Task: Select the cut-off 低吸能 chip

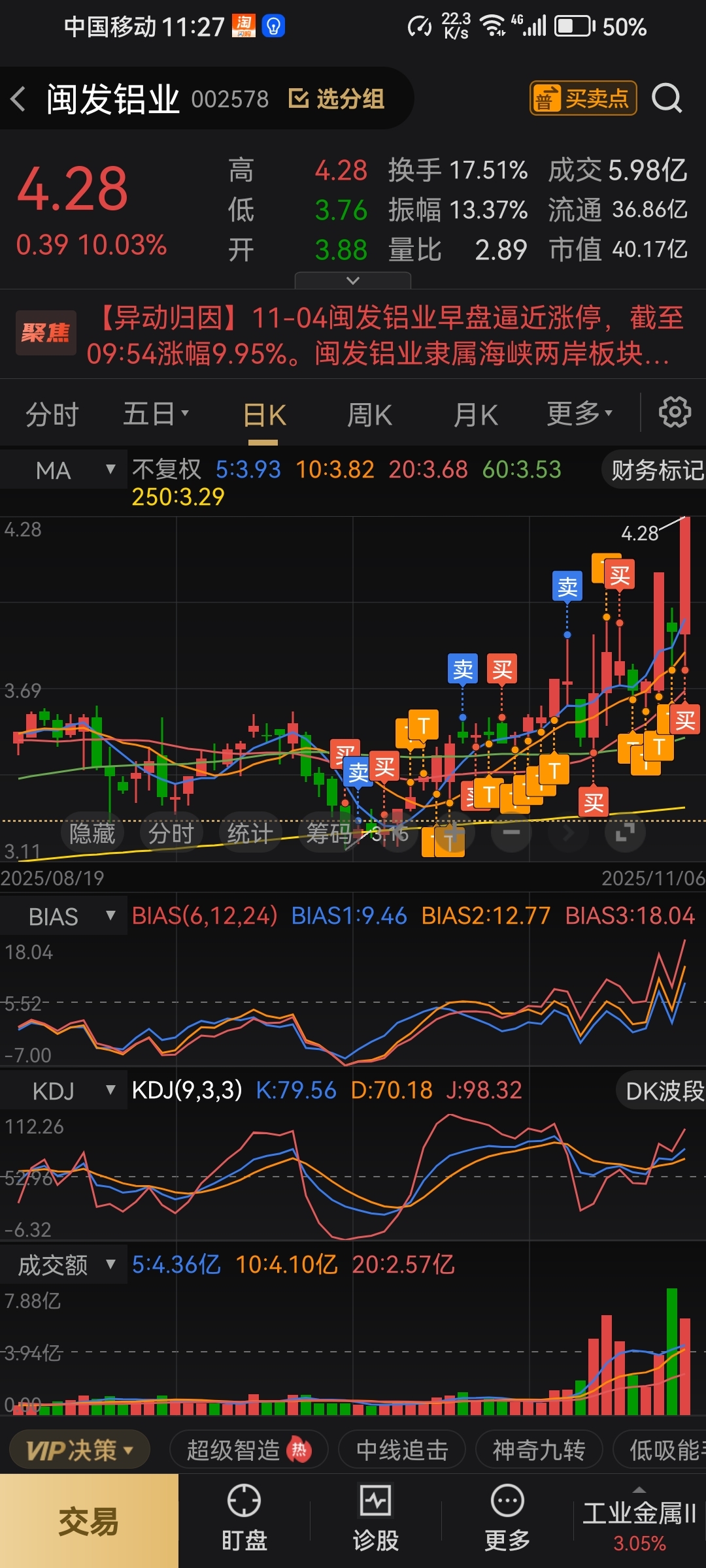Action: point(660,1450)
